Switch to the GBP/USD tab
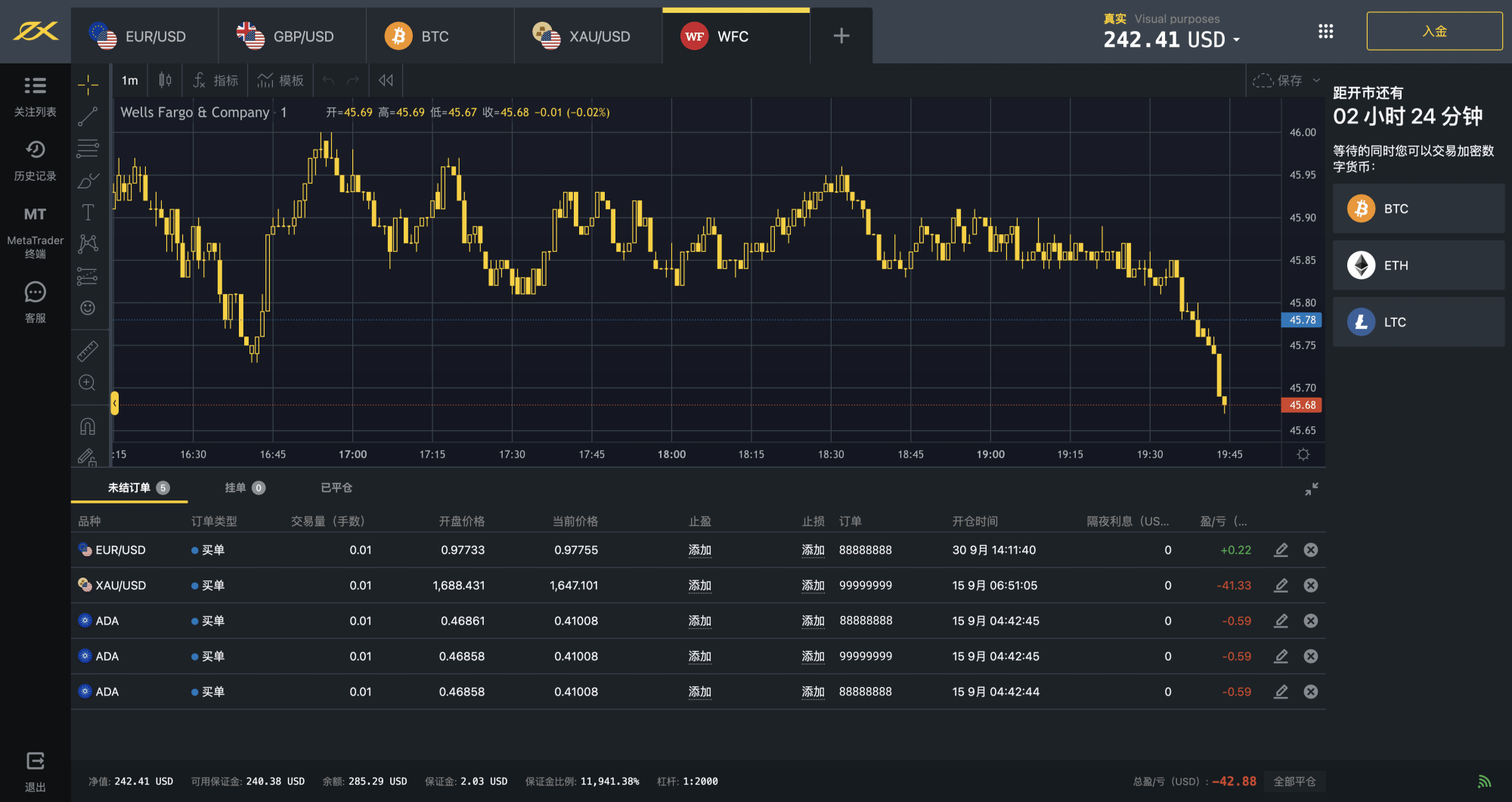Screen dimensions: 1512x802 (291, 36)
